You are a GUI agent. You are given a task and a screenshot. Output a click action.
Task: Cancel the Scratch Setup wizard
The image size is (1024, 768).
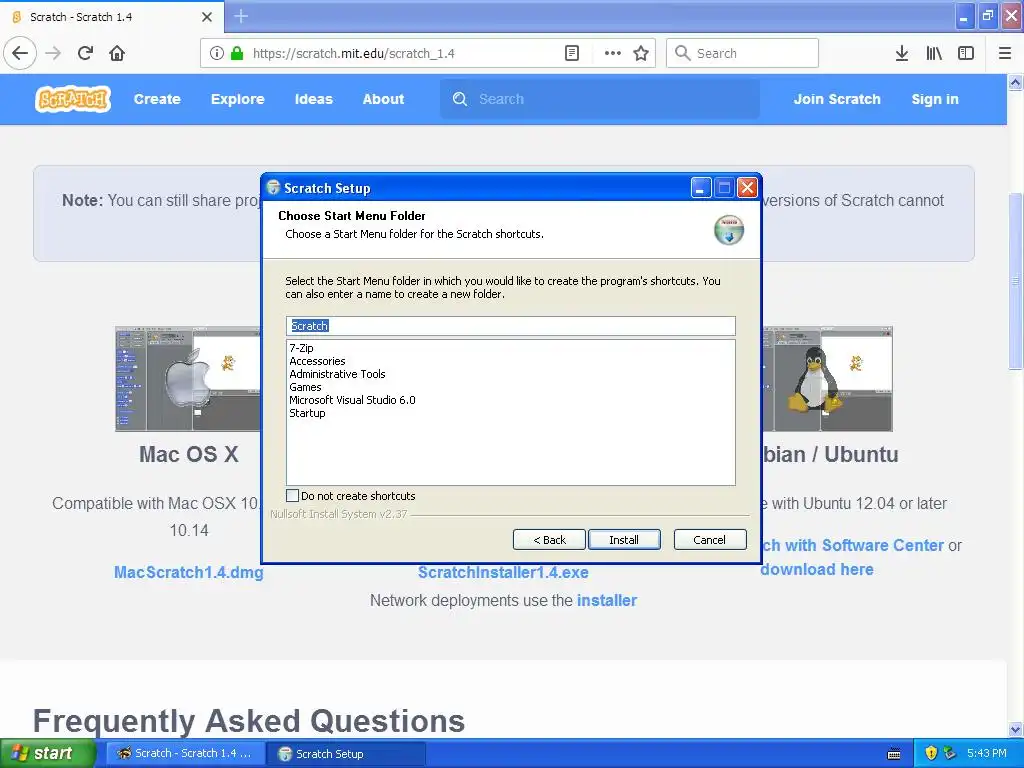click(x=709, y=539)
